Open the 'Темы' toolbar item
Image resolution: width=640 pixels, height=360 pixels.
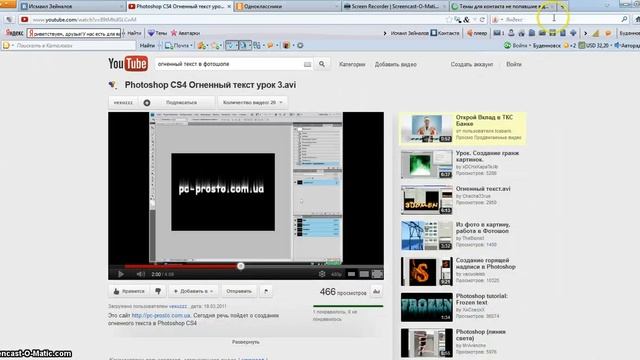(158, 33)
